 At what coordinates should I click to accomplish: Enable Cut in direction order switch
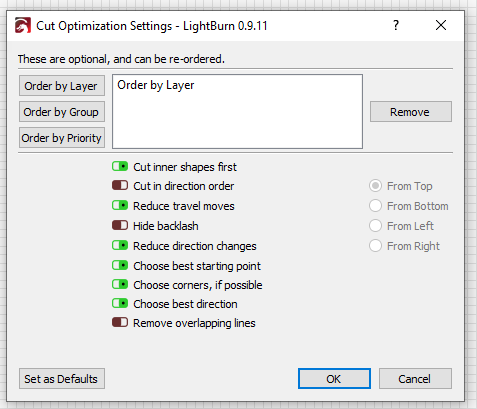tap(120, 185)
